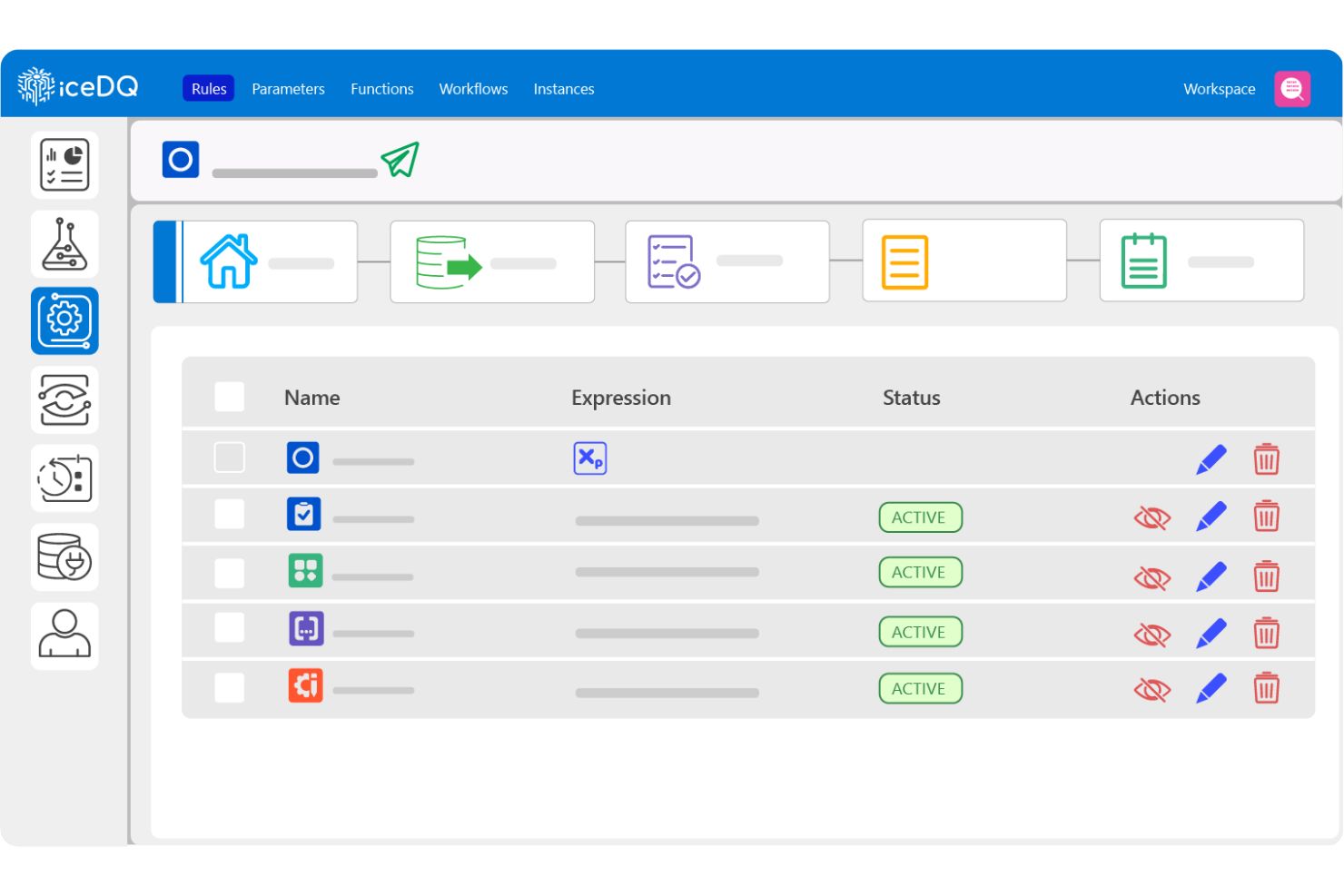Select the orange row icon
Image resolution: width=1344 pixels, height=896 pixels.
[306, 685]
